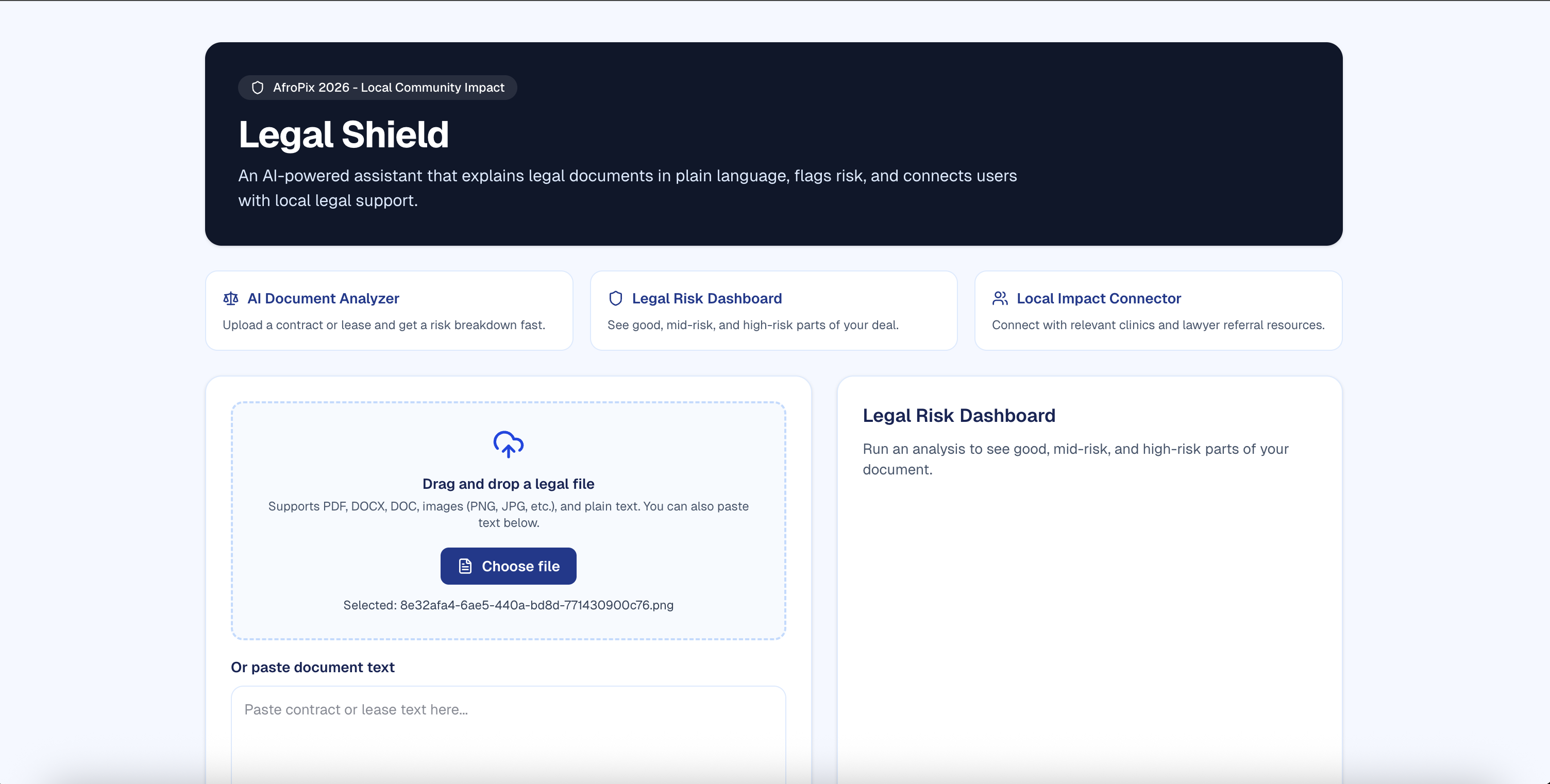
Task: Click the supported file formats description text
Action: point(509,515)
